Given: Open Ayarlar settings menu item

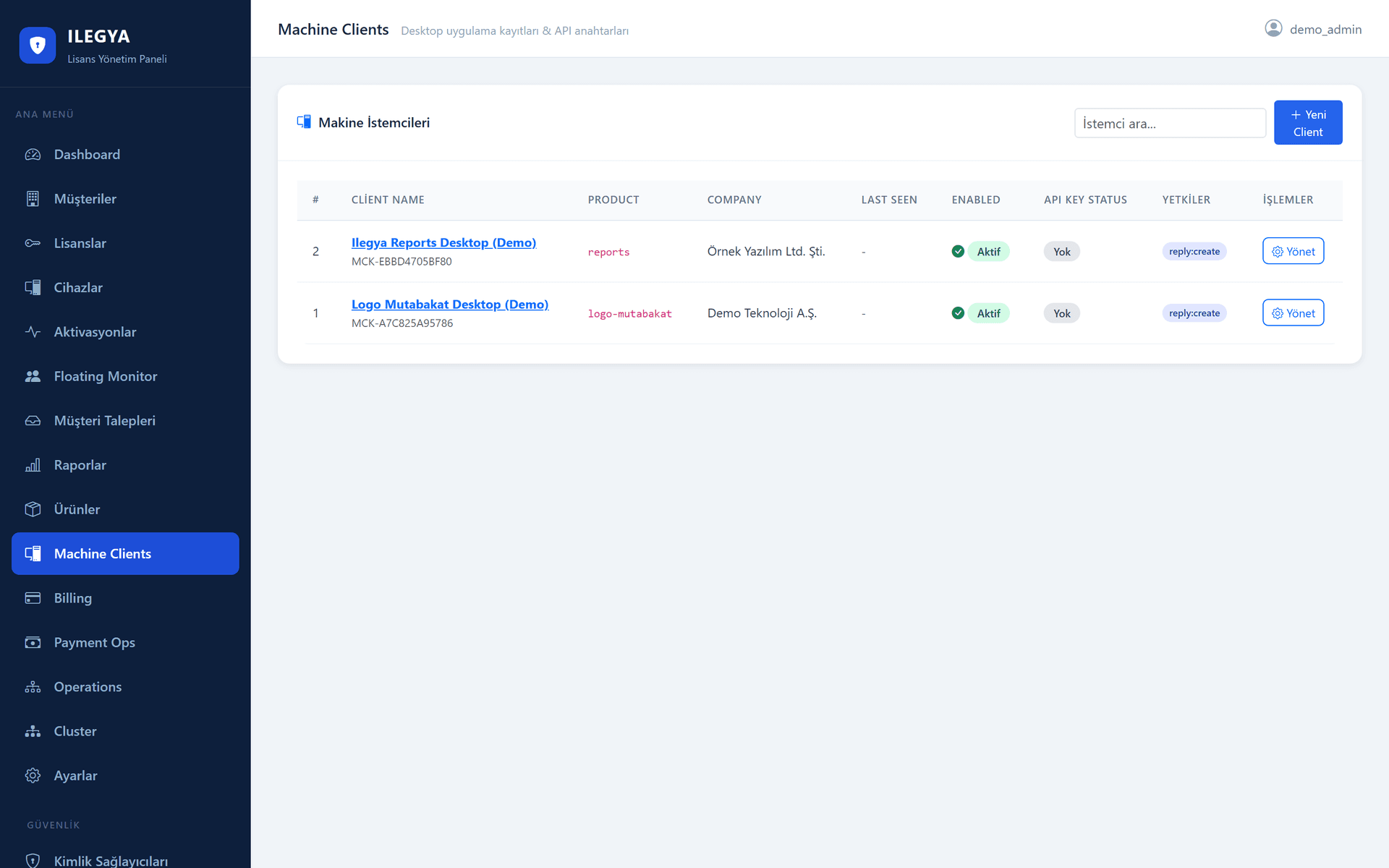Looking at the screenshot, I should (x=125, y=775).
